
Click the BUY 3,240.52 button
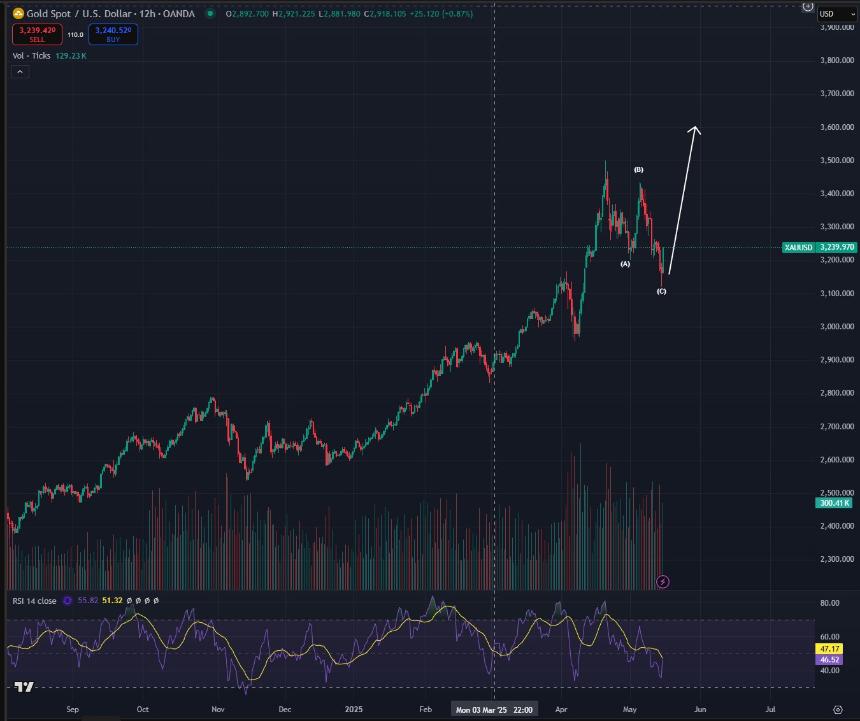(x=113, y=34)
